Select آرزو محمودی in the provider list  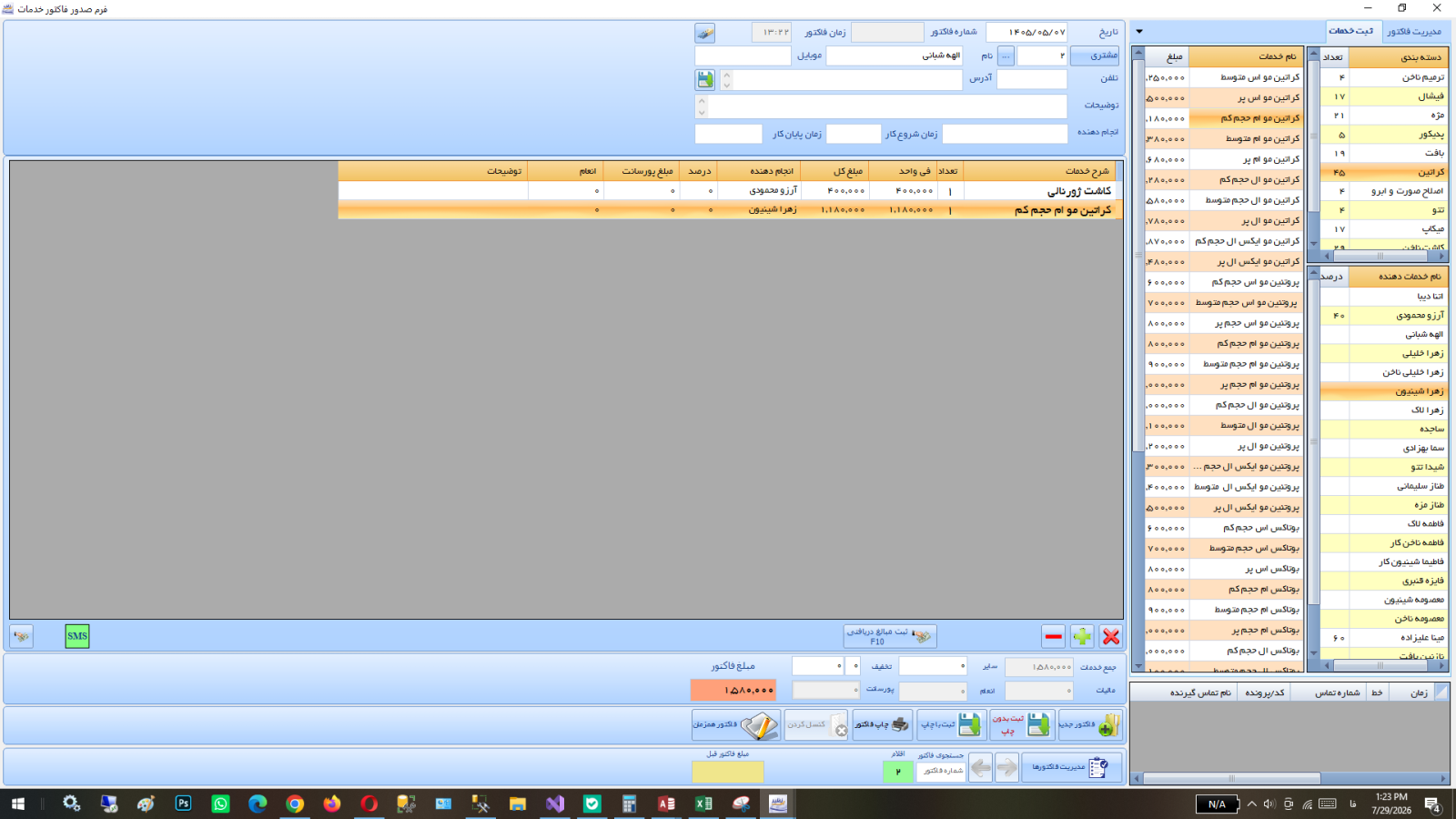coord(1384,315)
